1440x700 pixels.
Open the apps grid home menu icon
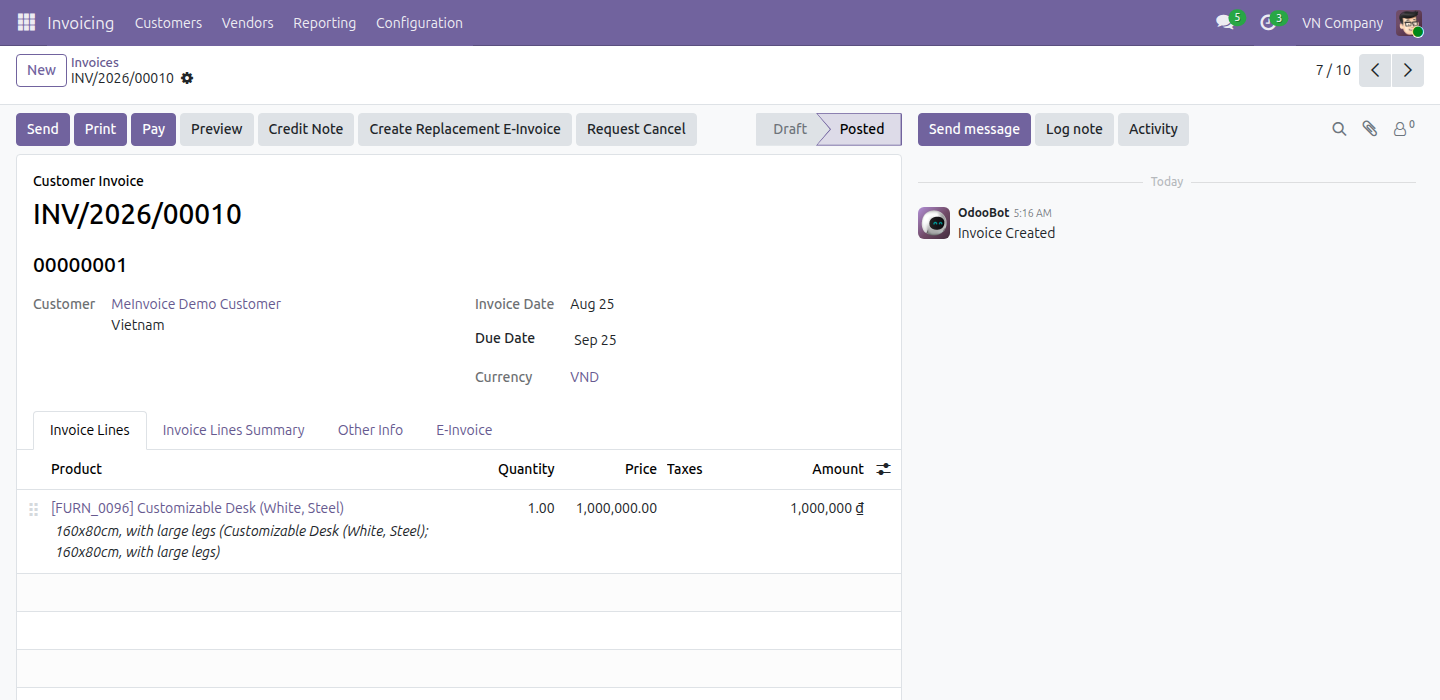(x=26, y=22)
